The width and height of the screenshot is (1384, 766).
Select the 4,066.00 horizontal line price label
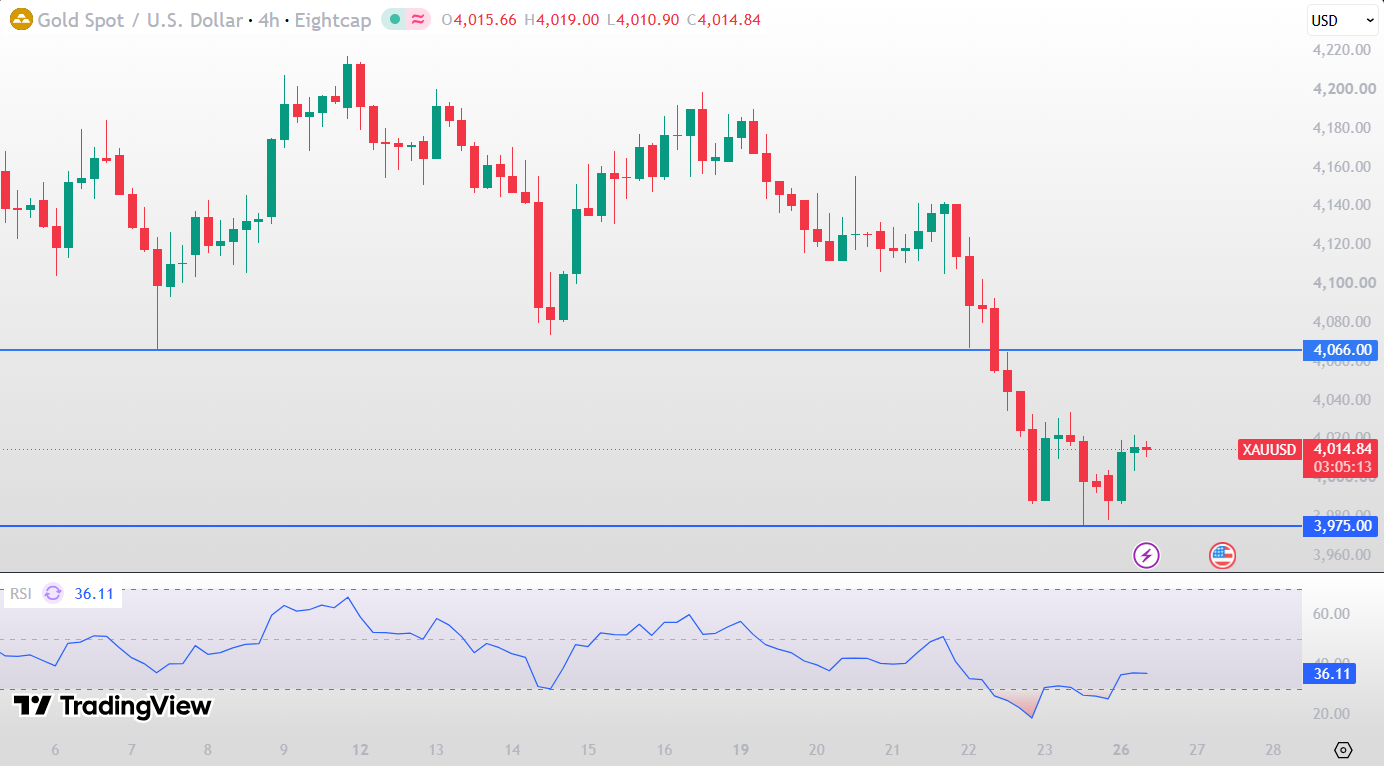pyautogui.click(x=1341, y=350)
